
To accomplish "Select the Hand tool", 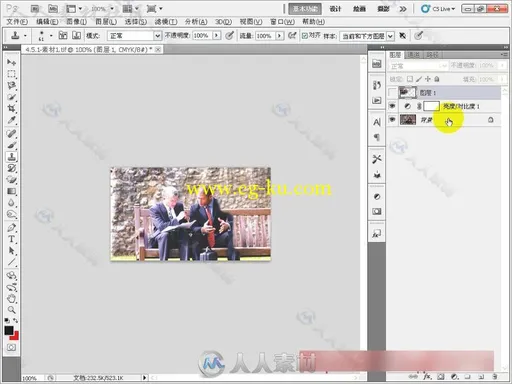I will point(11,298).
